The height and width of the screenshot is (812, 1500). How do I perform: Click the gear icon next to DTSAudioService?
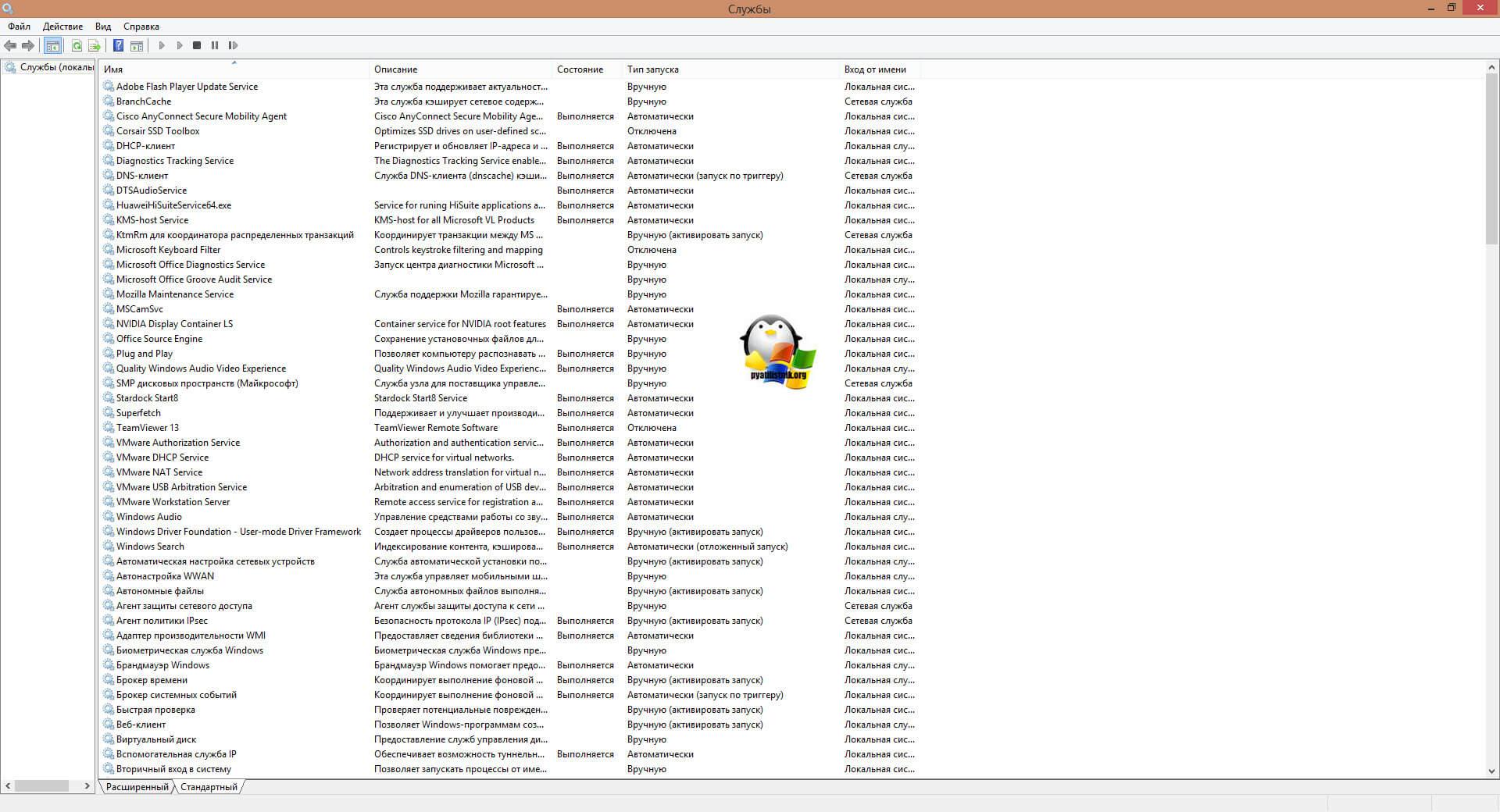tap(109, 191)
